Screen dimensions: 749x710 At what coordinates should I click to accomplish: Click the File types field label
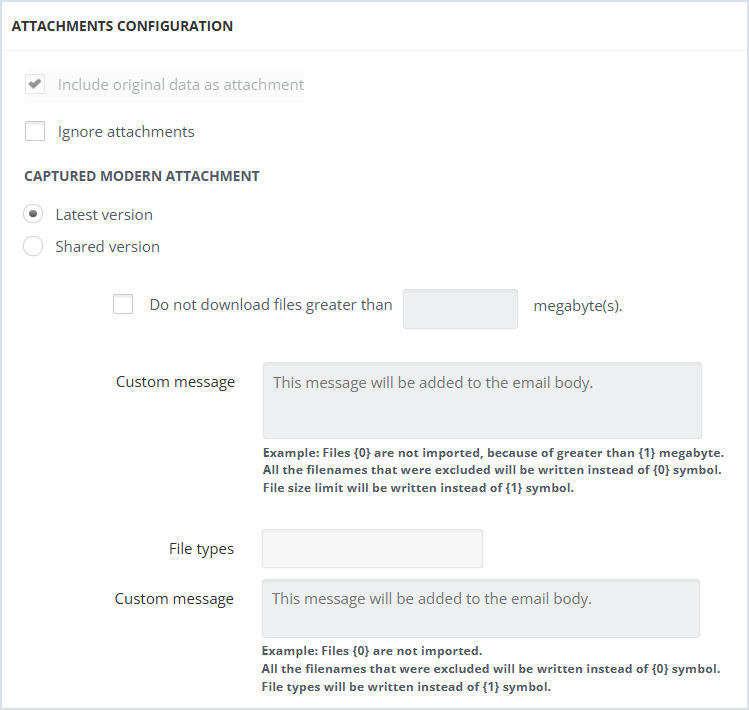tap(201, 549)
